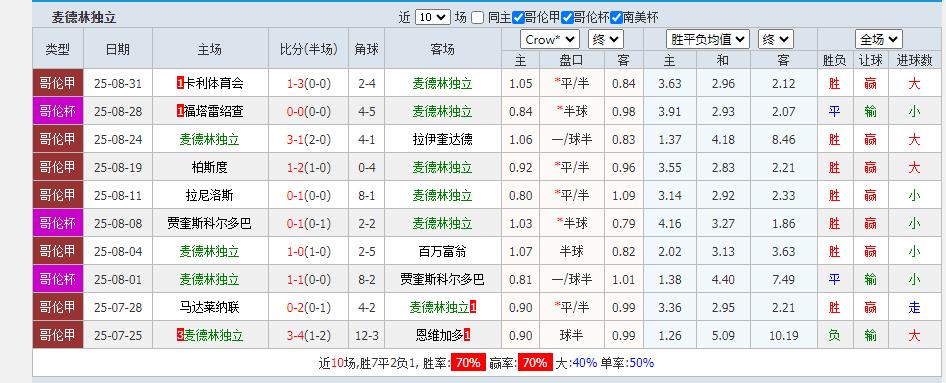Click the 3-1(2-0) score
The image size is (946, 383).
309,139
